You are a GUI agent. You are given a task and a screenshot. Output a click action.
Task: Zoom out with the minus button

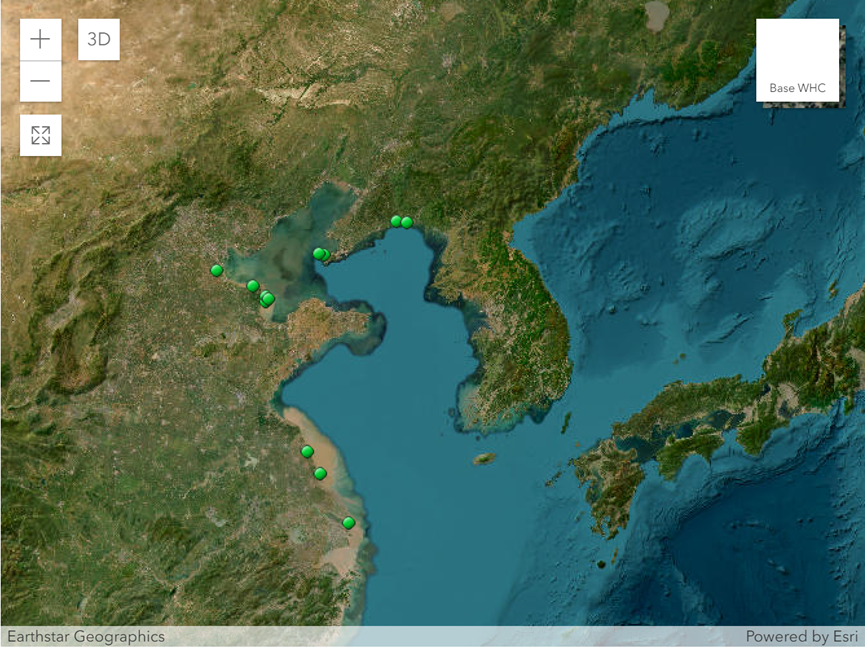tap(40, 81)
